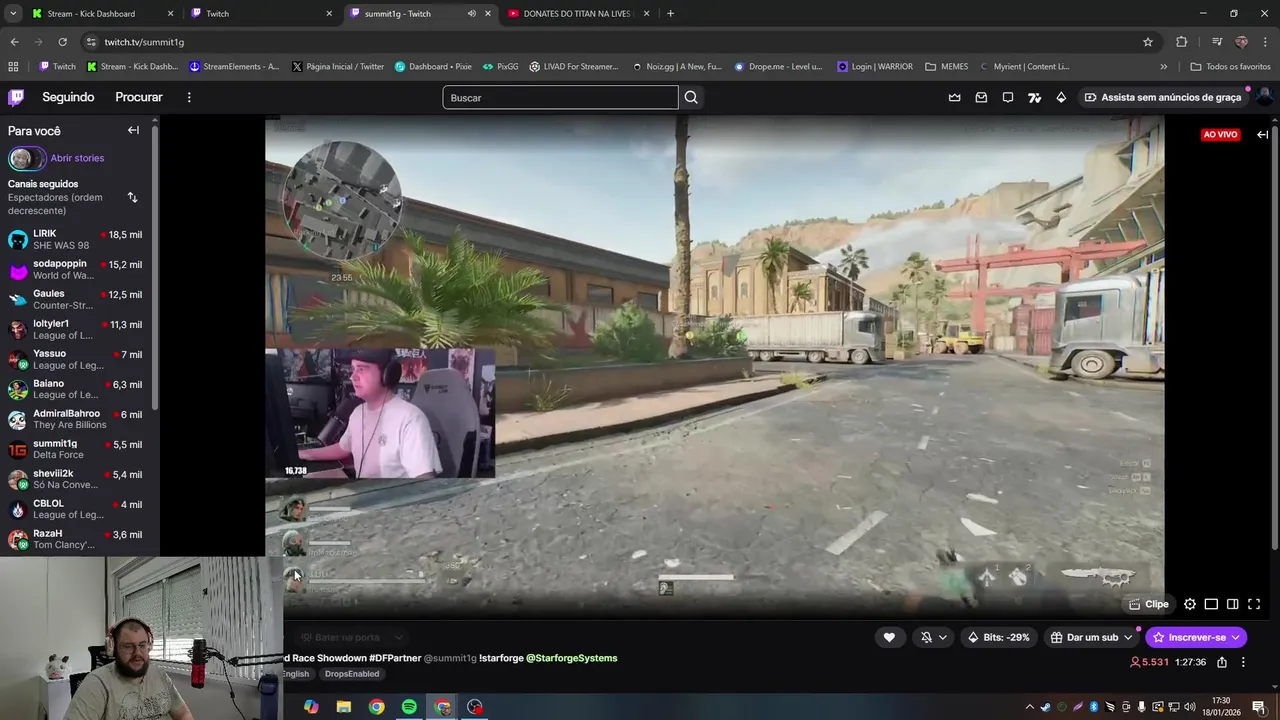Open Gaules channel in sidebar
Viewport: 1280px width, 720px height.
78,300
